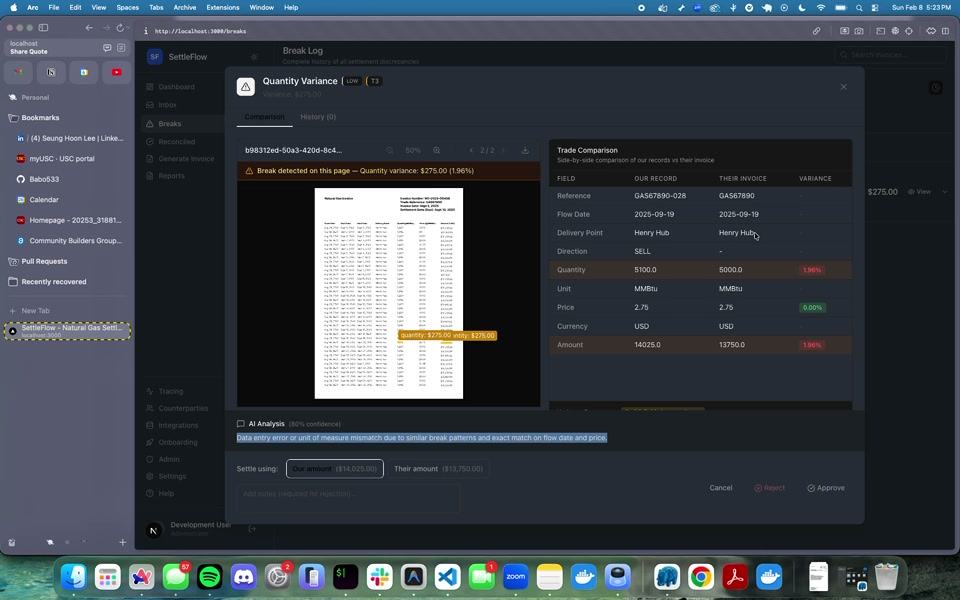Approve the quantity variance break
960x600 pixels.
pos(826,488)
